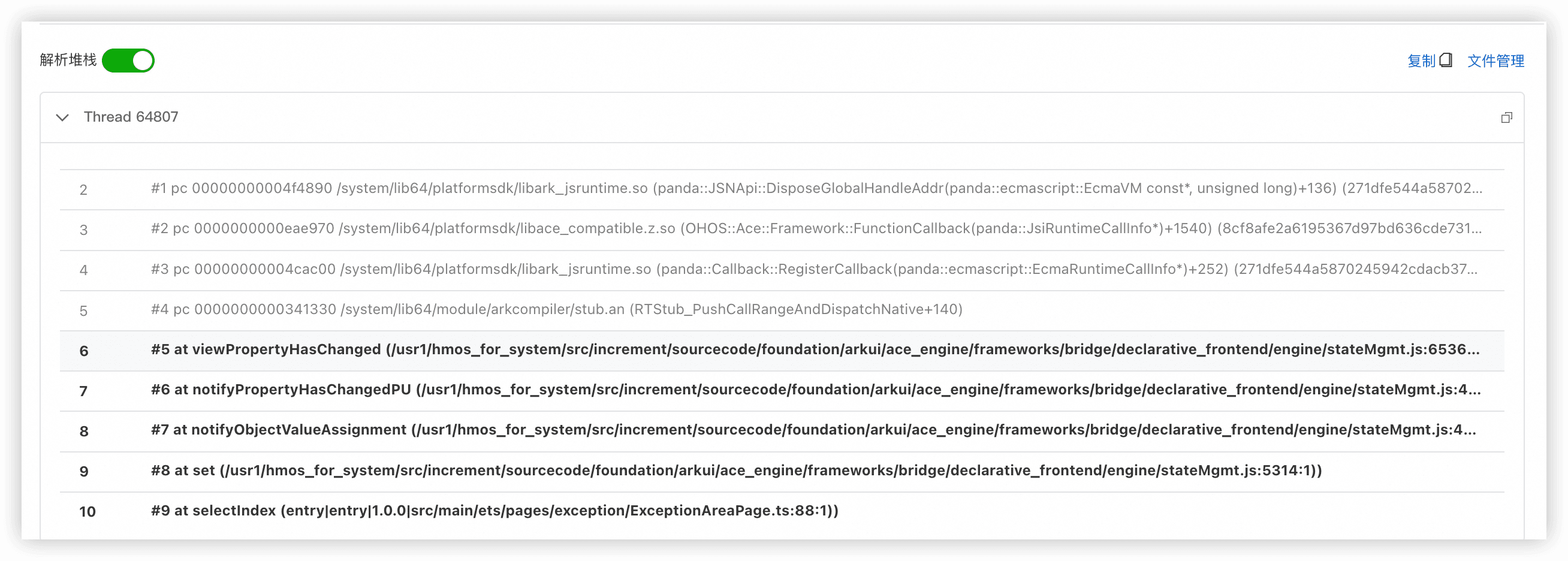Open 文件管理 file management
The image size is (1568, 561).
coord(1495,61)
